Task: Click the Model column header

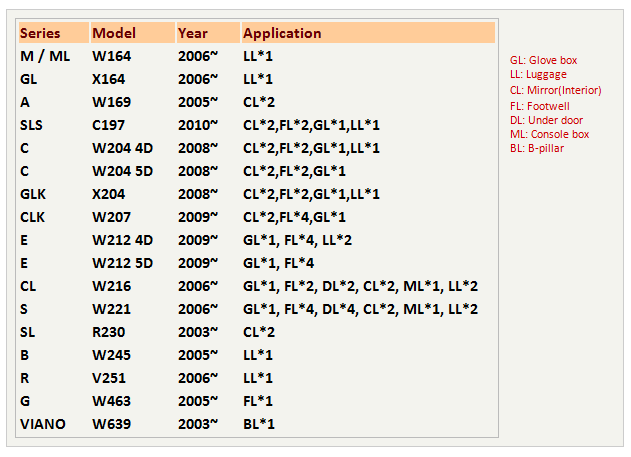Action: click(x=133, y=33)
